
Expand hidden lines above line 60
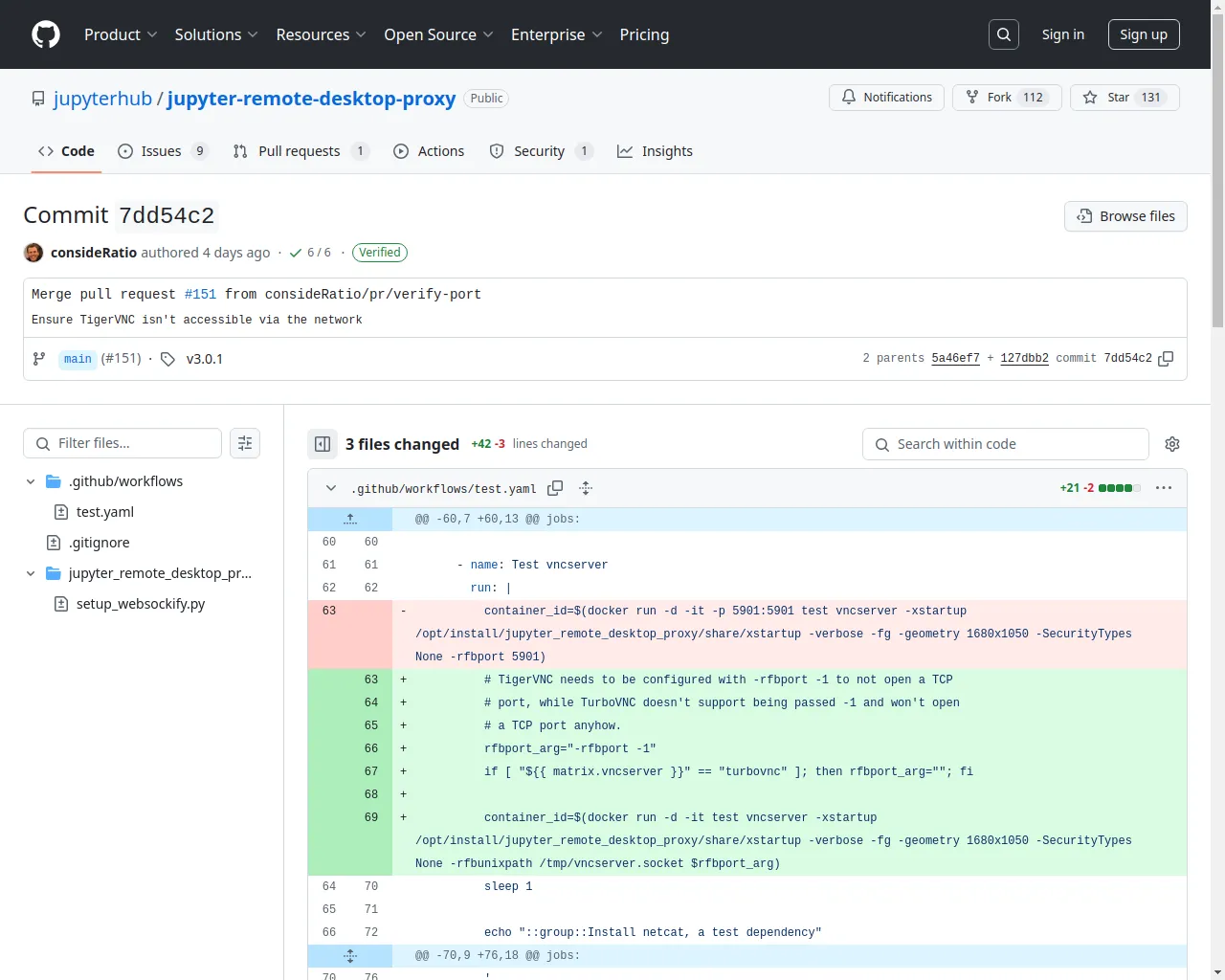(x=350, y=519)
